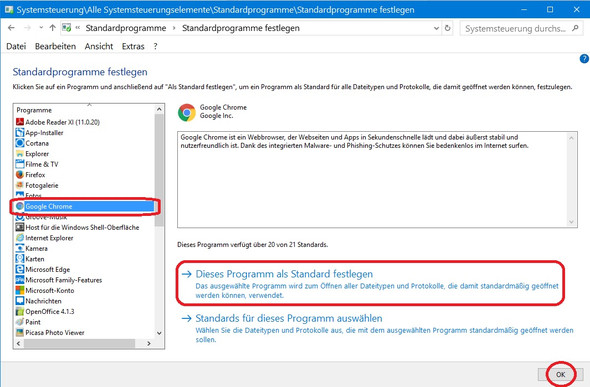Click the Microsoft Edge icon
Viewport: 590px width, 387px height.
click(x=20, y=269)
